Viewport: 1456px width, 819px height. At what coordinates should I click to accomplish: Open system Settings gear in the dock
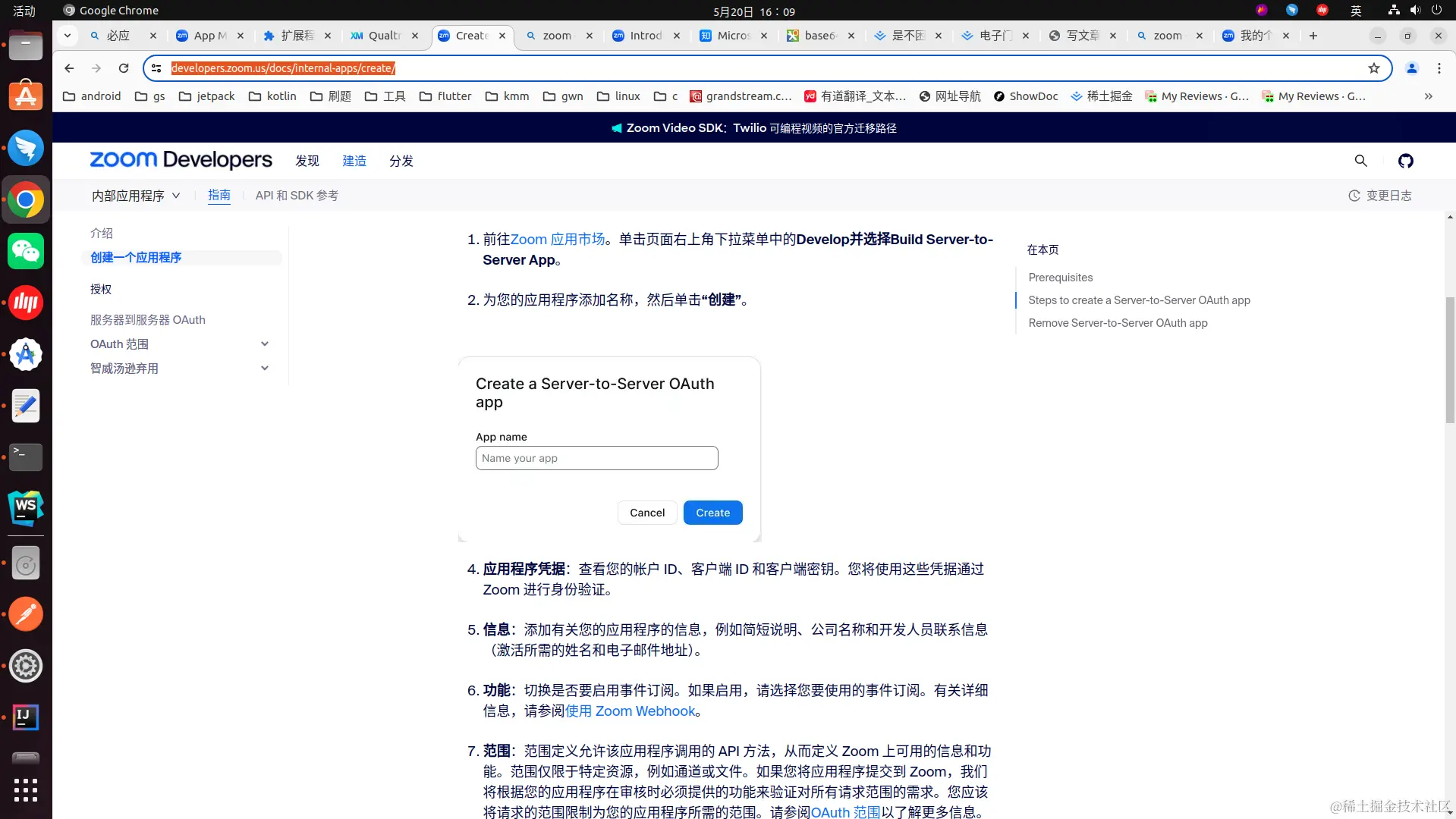(x=26, y=666)
